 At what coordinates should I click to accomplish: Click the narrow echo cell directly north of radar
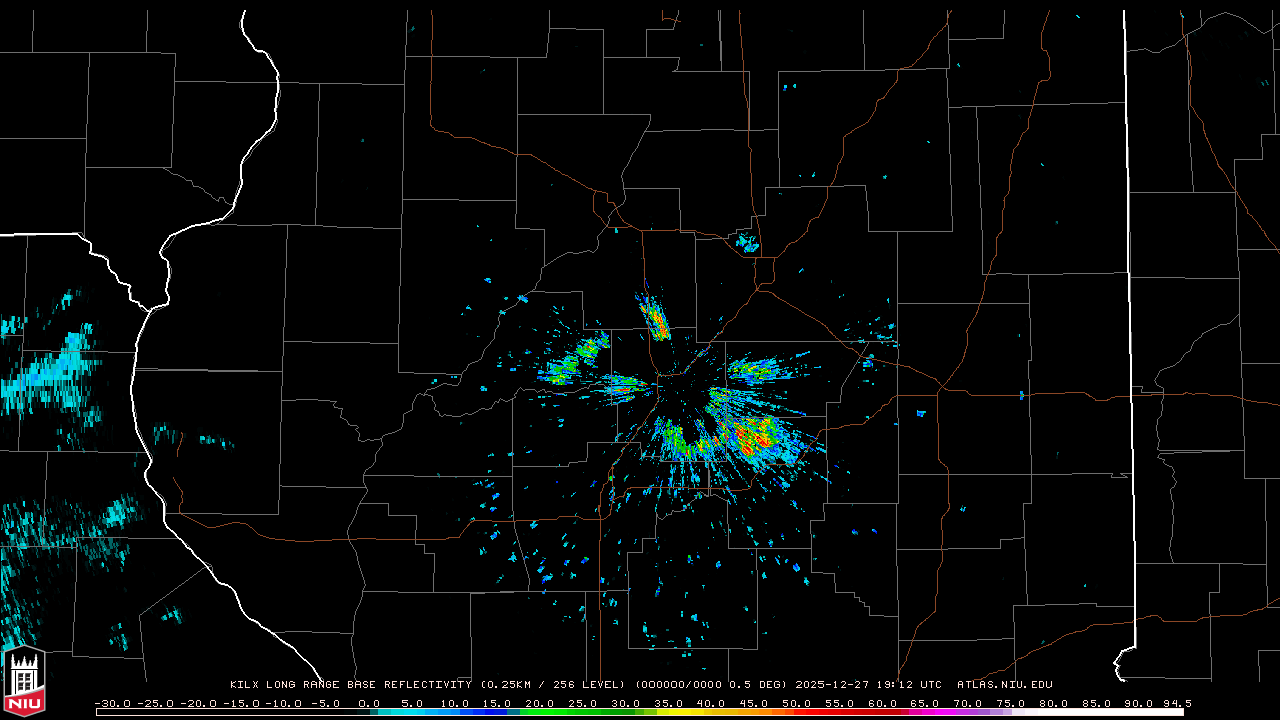pos(654,318)
